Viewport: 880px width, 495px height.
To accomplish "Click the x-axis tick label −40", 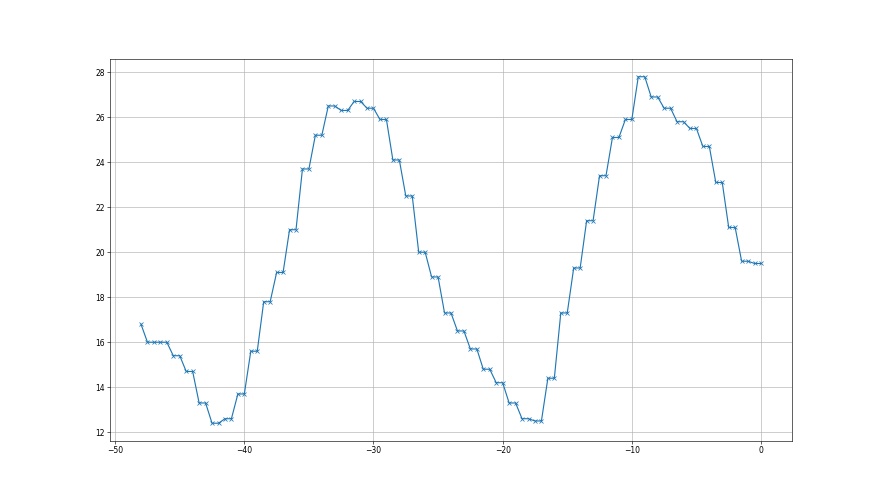I will point(243,450).
